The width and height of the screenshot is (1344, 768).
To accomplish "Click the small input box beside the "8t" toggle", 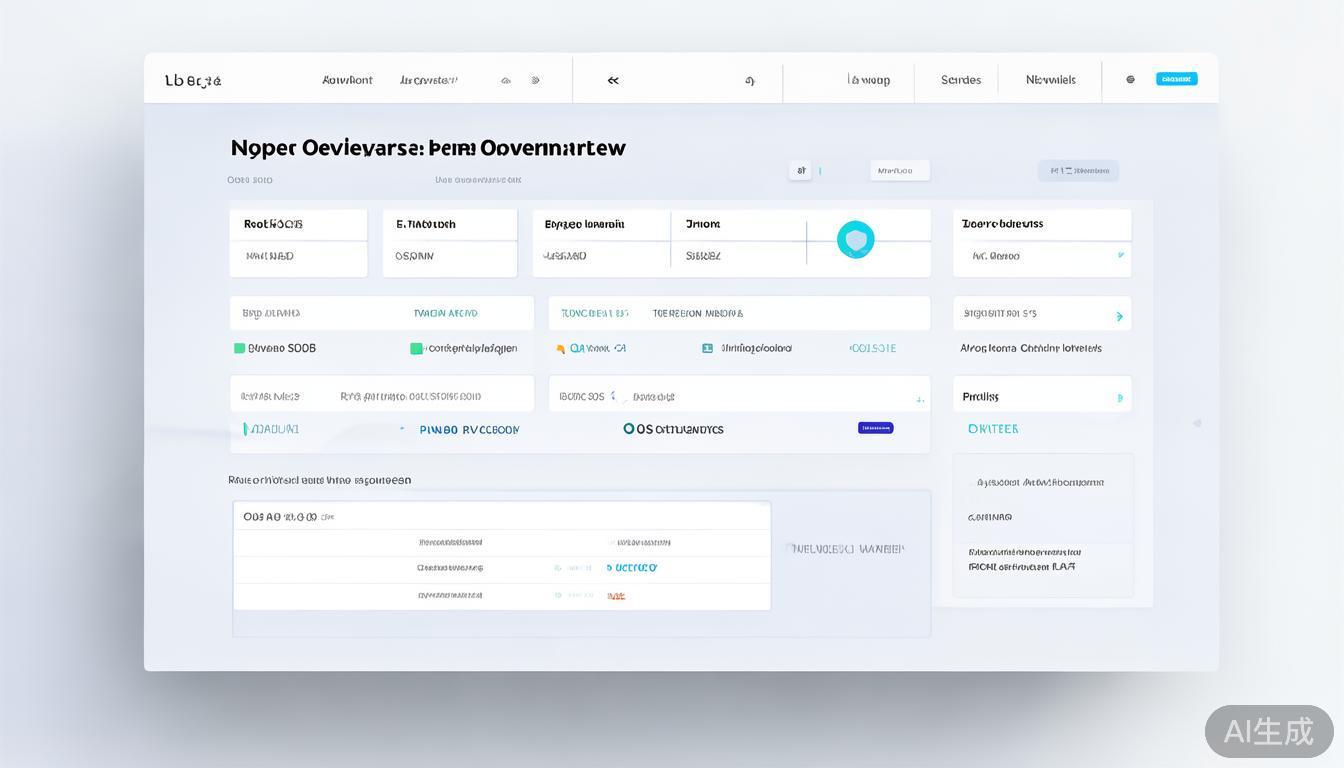I will [899, 171].
